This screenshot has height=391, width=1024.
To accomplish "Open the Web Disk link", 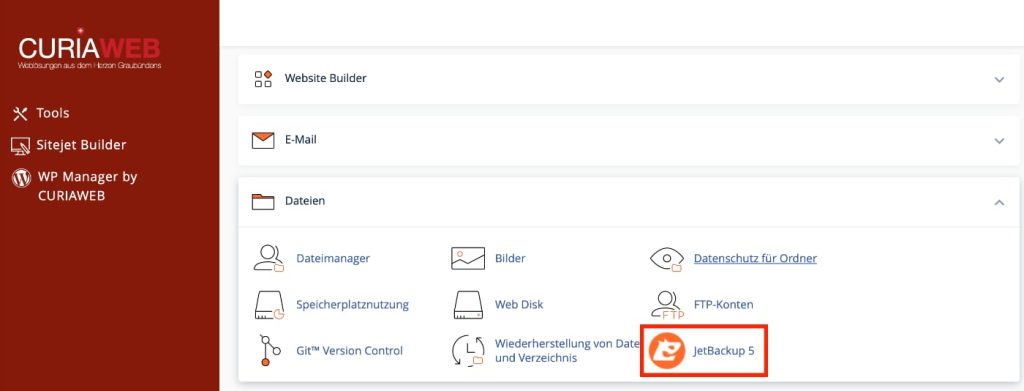I will pyautogui.click(x=519, y=305).
